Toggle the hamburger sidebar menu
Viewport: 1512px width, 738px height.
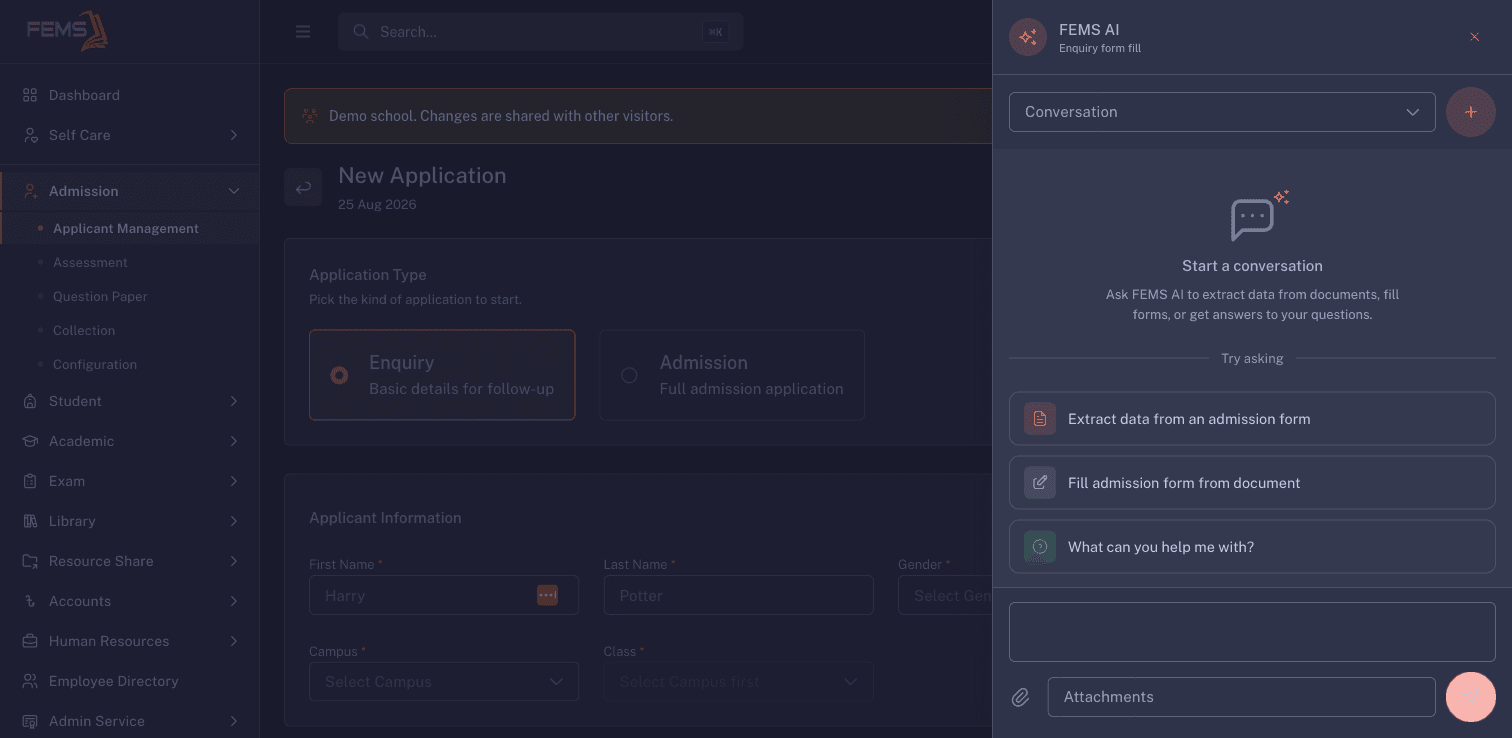(303, 32)
